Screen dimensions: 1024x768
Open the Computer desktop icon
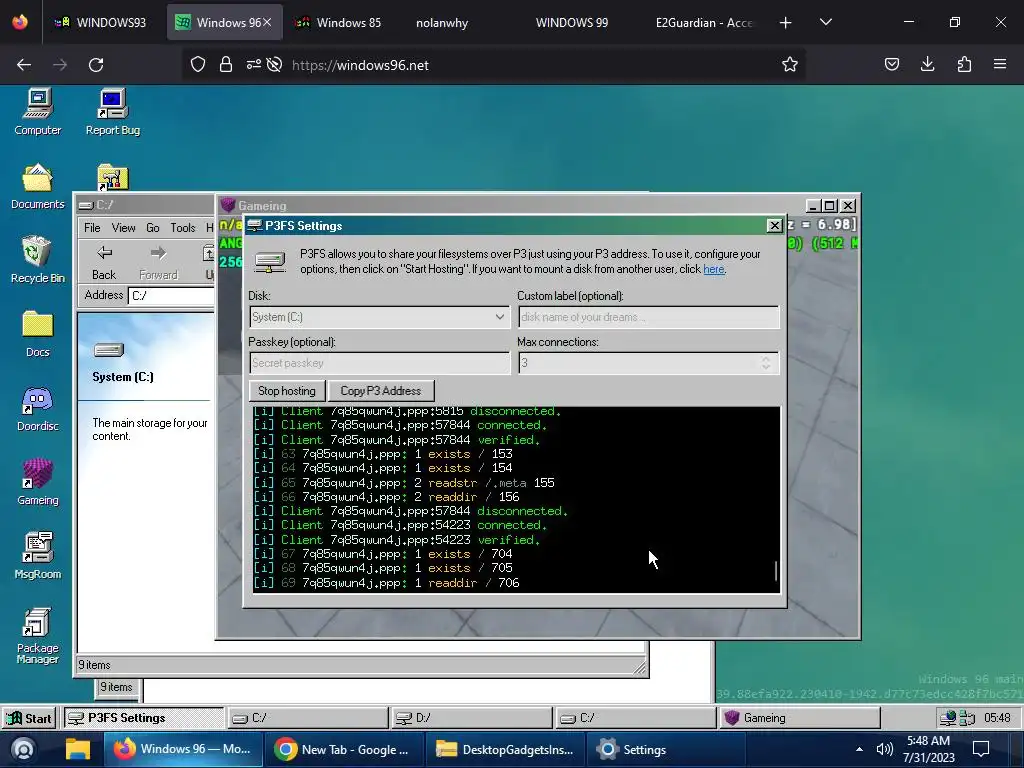tap(38, 112)
